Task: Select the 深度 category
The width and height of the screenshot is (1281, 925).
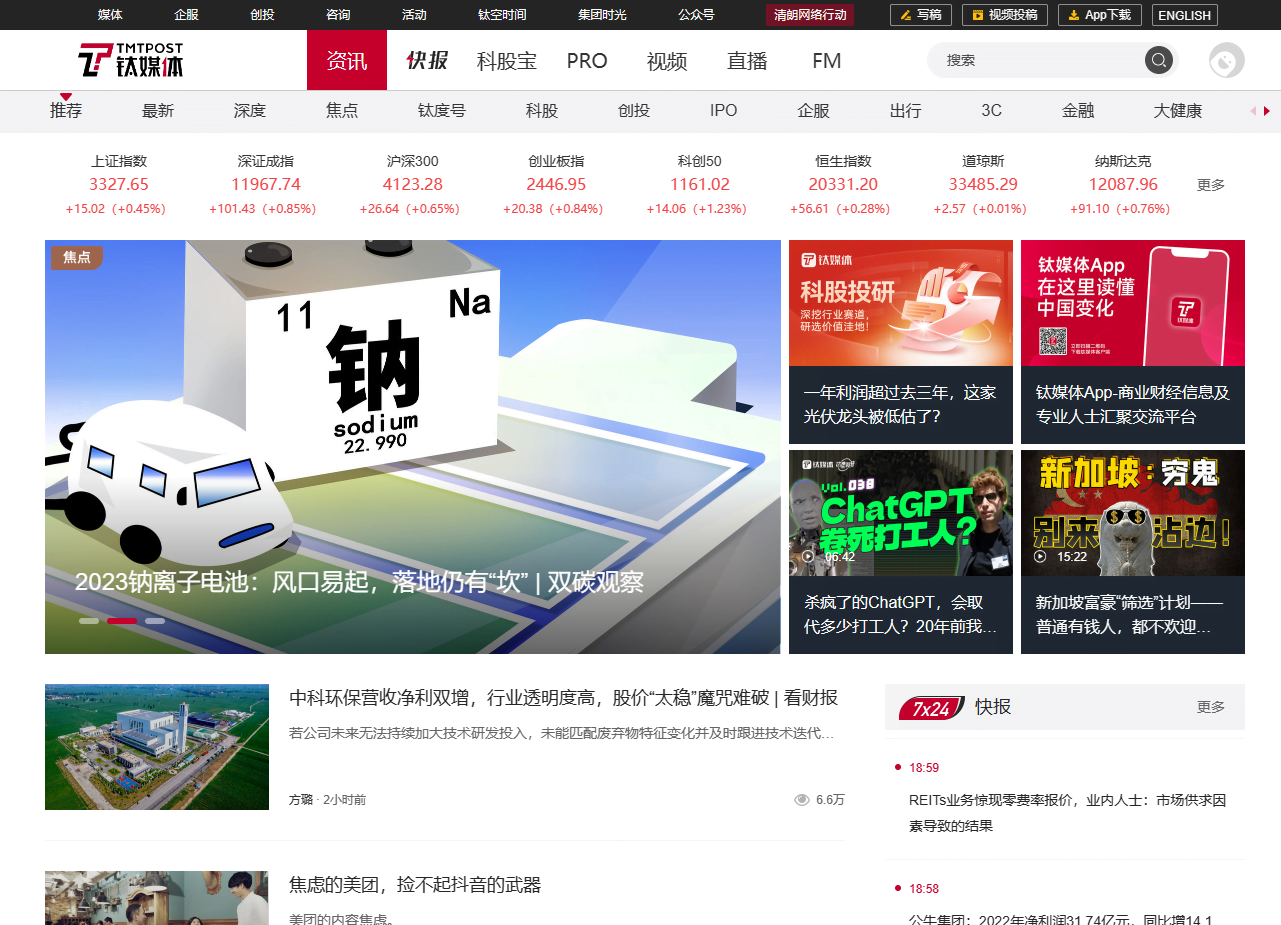Action: (250, 111)
